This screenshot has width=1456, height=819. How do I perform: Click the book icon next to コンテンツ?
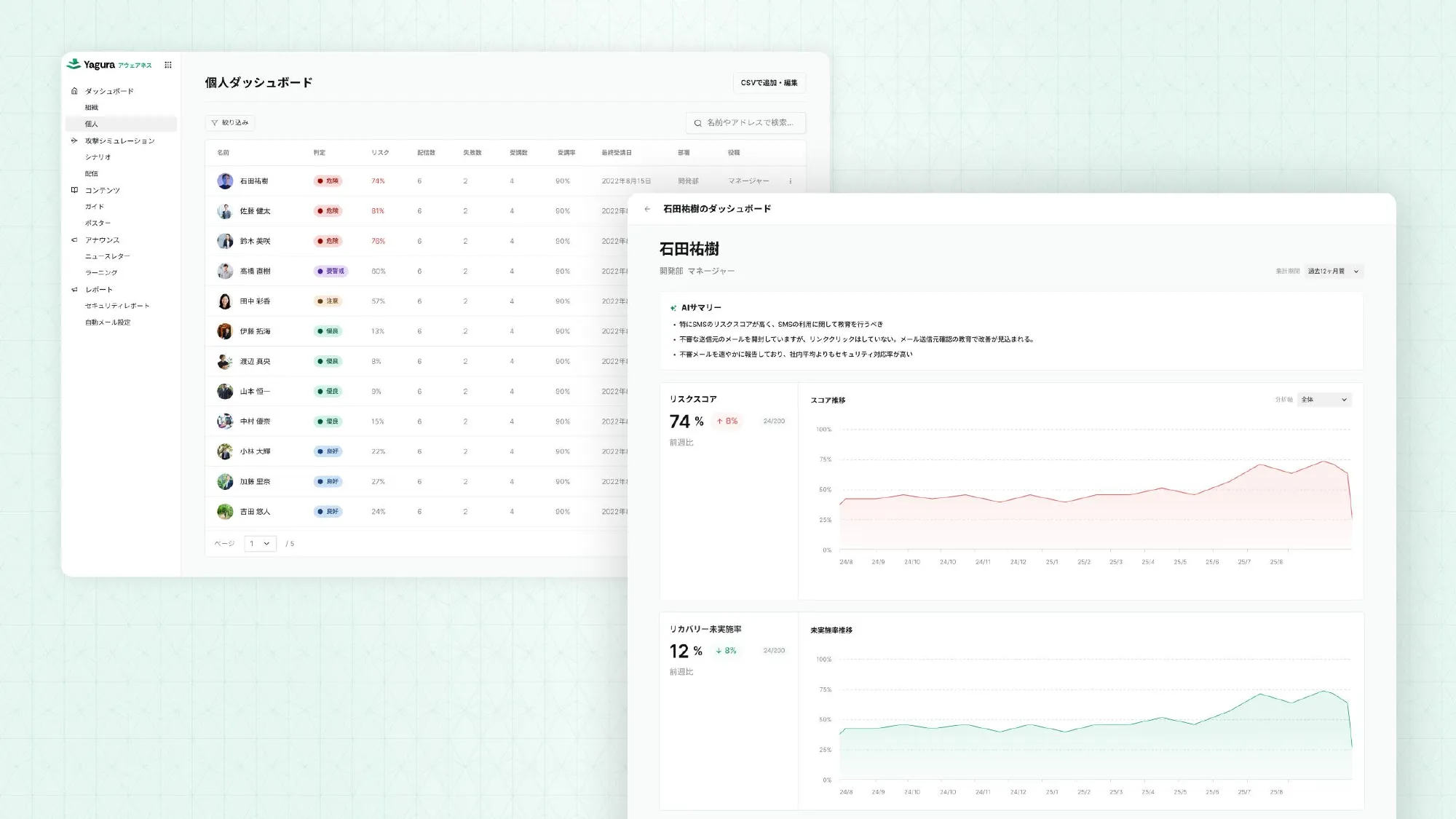click(74, 190)
